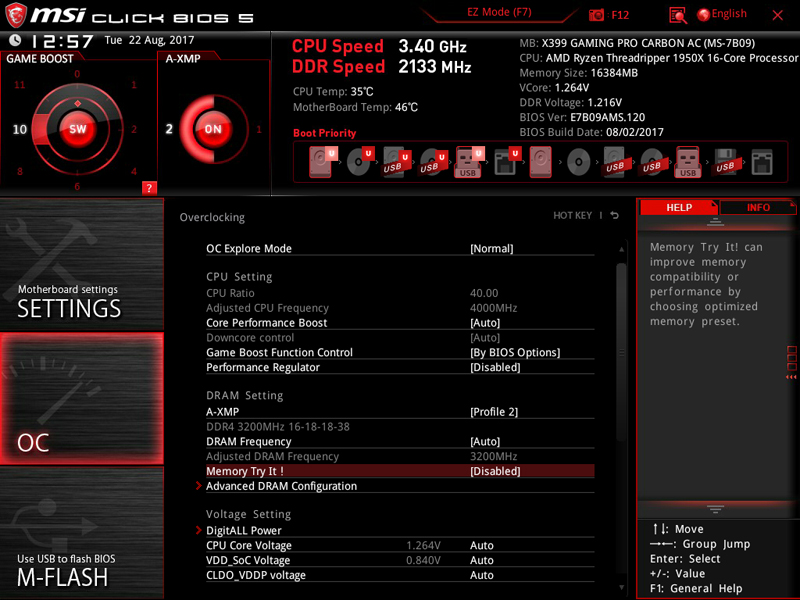Click the date Tue 22 Aug, 2017
This screenshot has width=800, height=600.
click(x=149, y=40)
